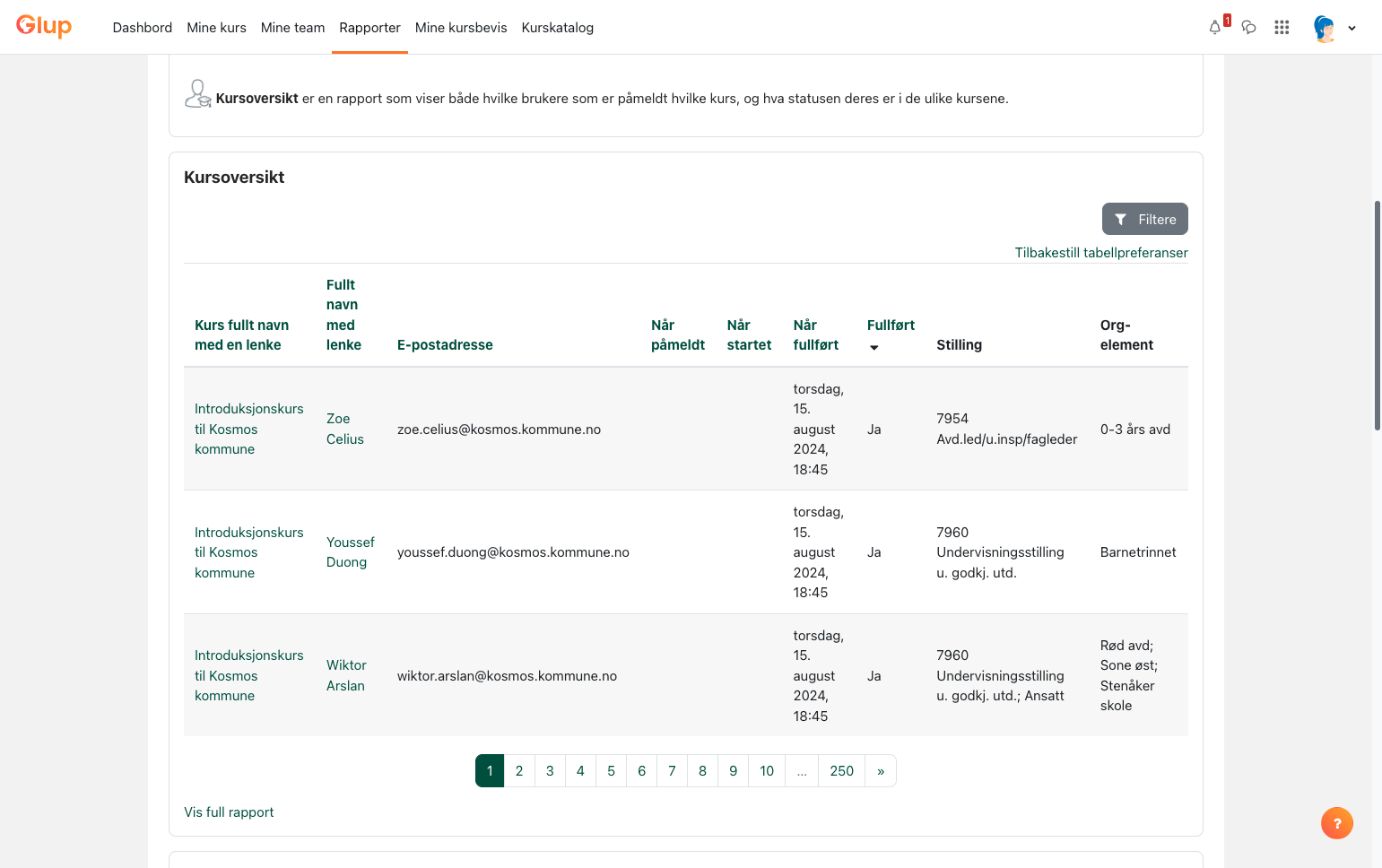This screenshot has width=1382, height=868.
Task: Click the Fullført sort arrow
Action: 874,348
